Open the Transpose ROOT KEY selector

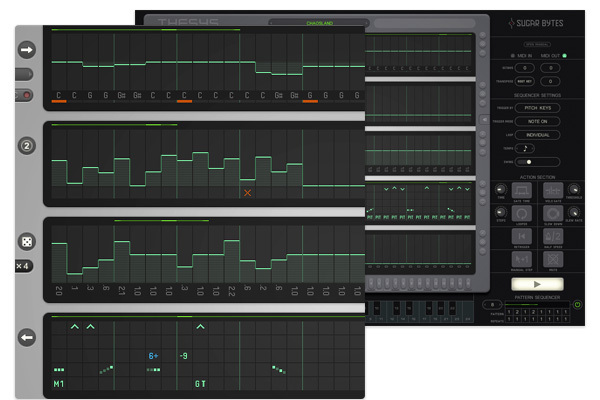(x=525, y=81)
